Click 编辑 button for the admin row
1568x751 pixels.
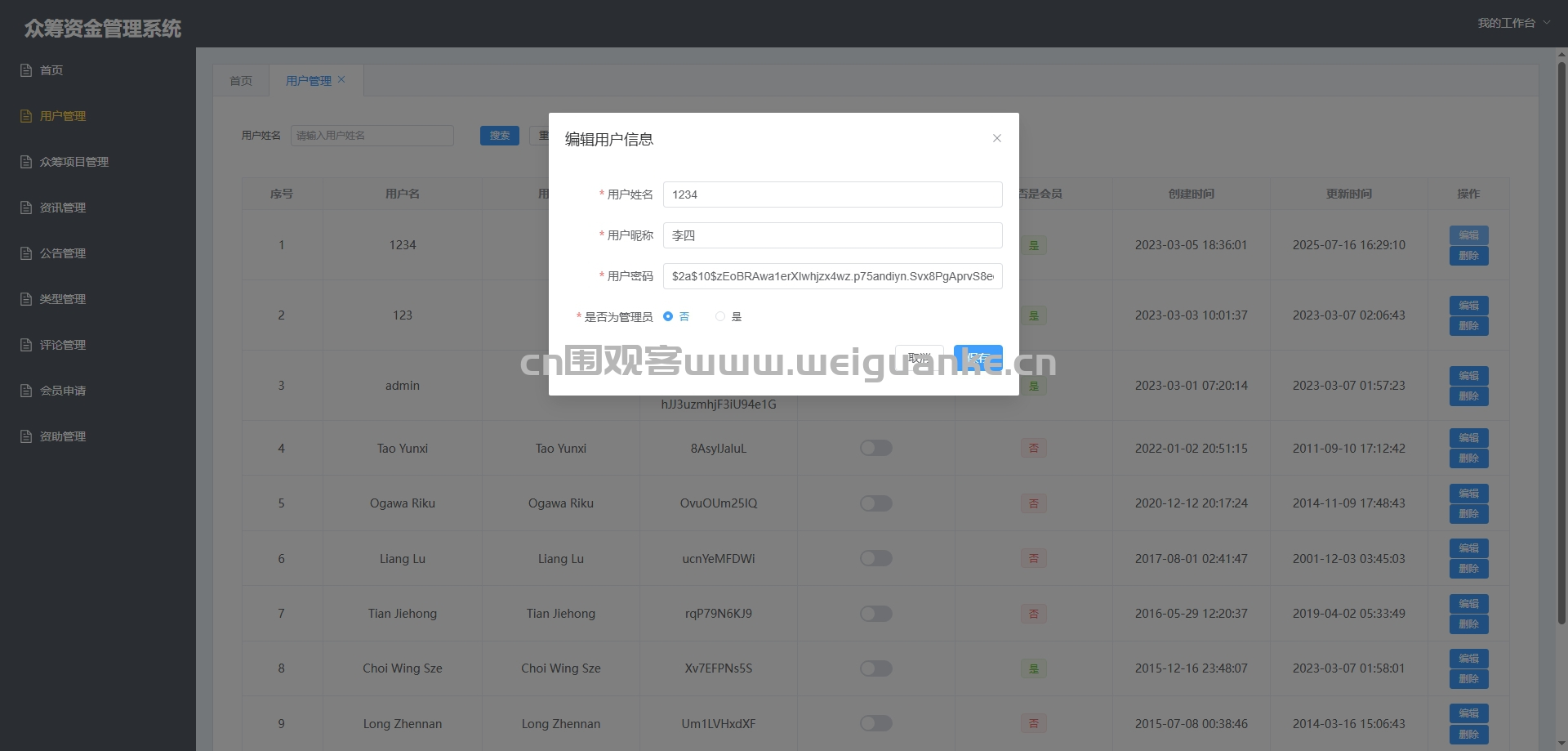click(1469, 376)
